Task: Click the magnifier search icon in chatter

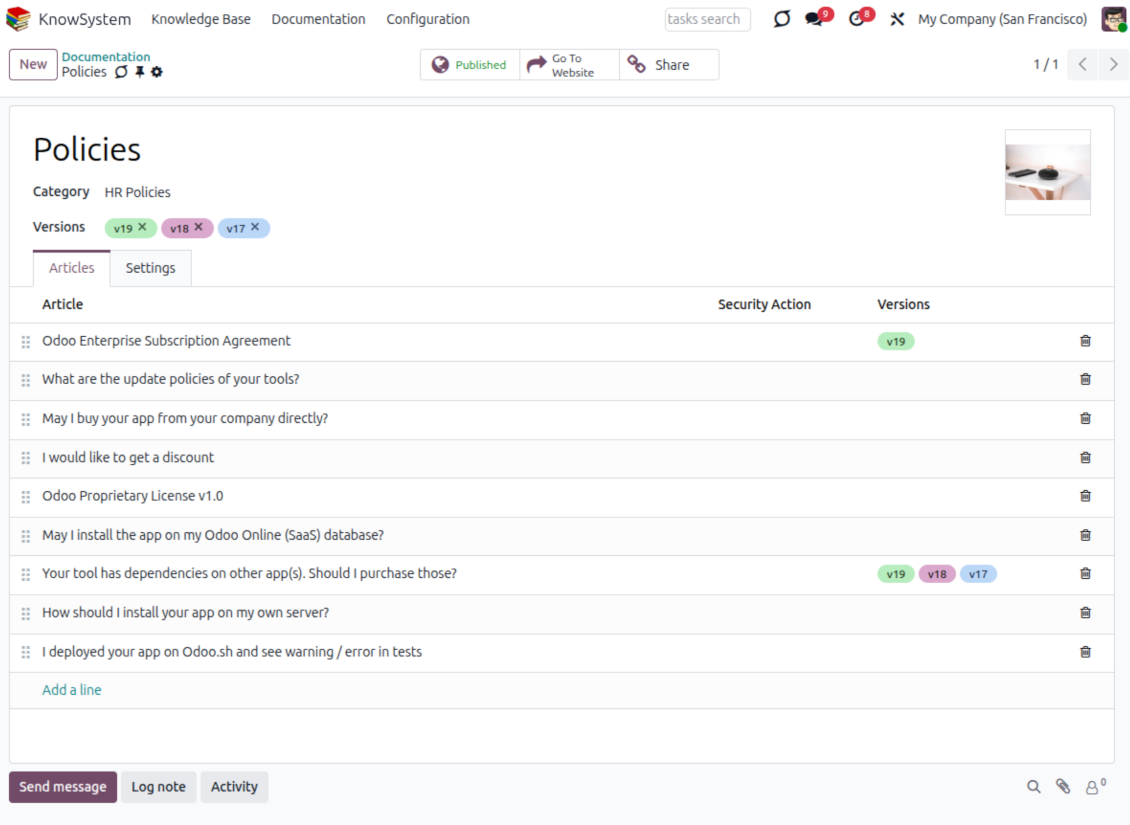Action: pyautogui.click(x=1034, y=787)
